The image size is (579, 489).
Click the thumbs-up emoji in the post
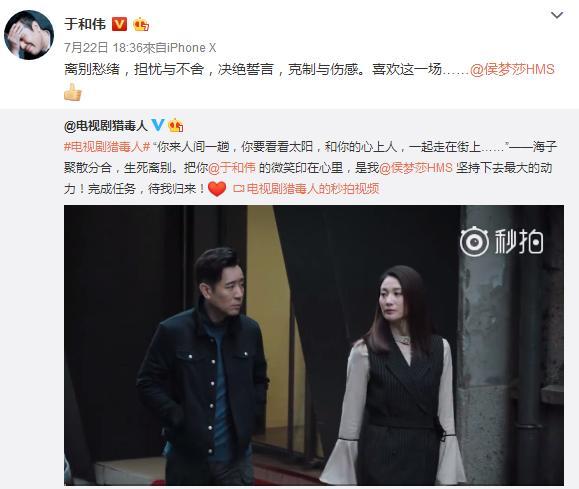[x=73, y=92]
